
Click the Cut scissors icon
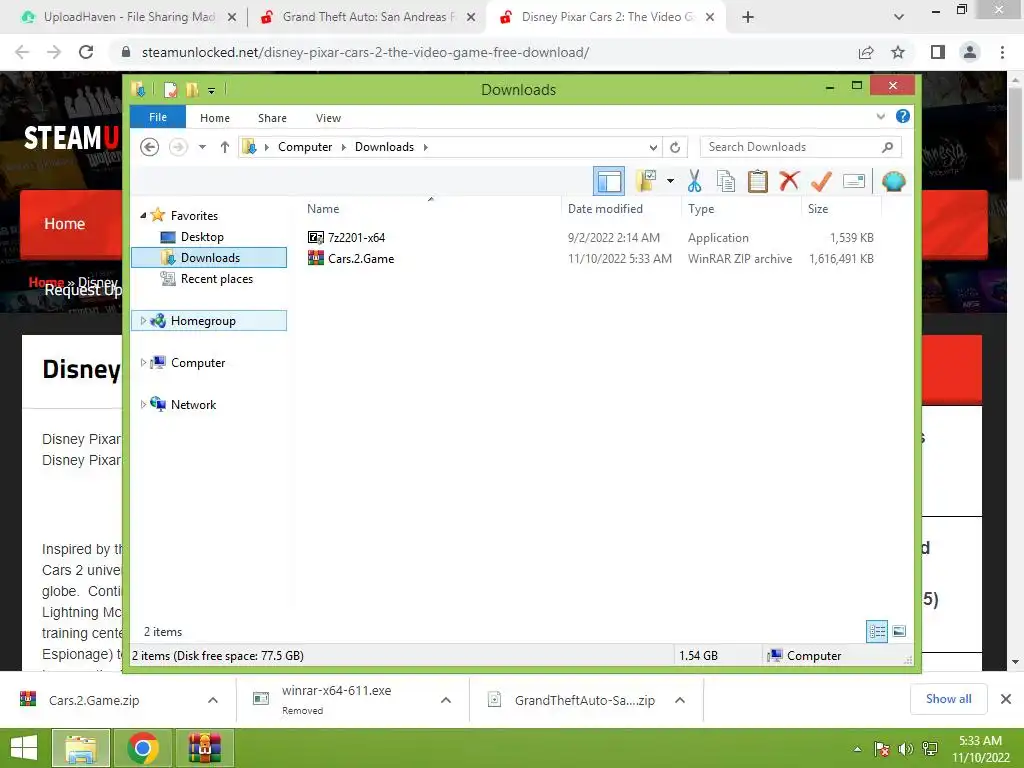pos(694,181)
